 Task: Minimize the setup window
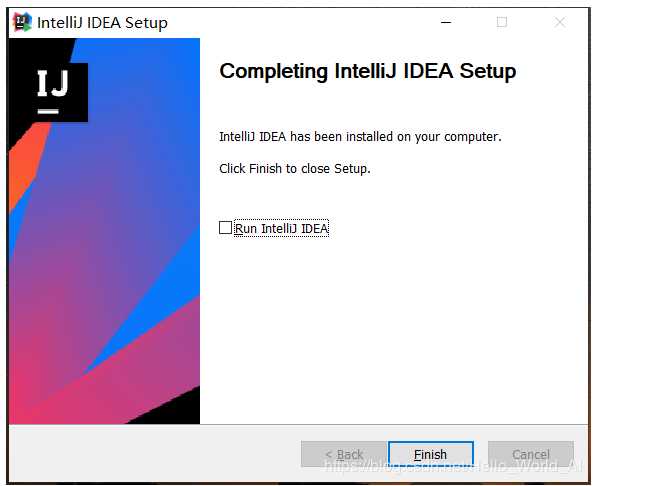pos(444,22)
